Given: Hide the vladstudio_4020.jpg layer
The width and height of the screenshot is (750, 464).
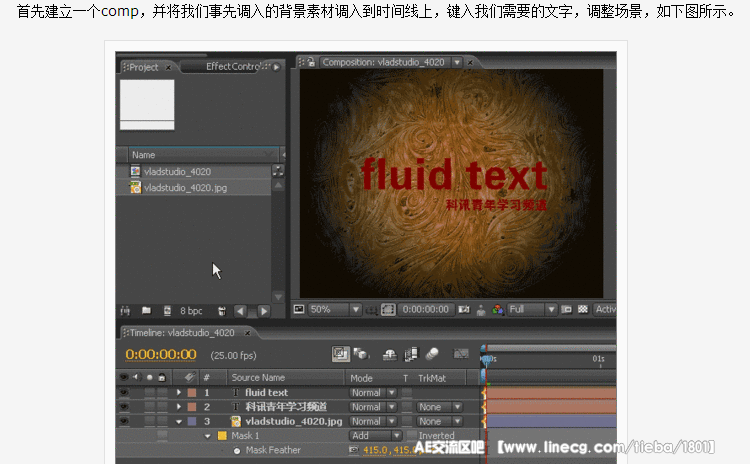Looking at the screenshot, I should [x=124, y=421].
